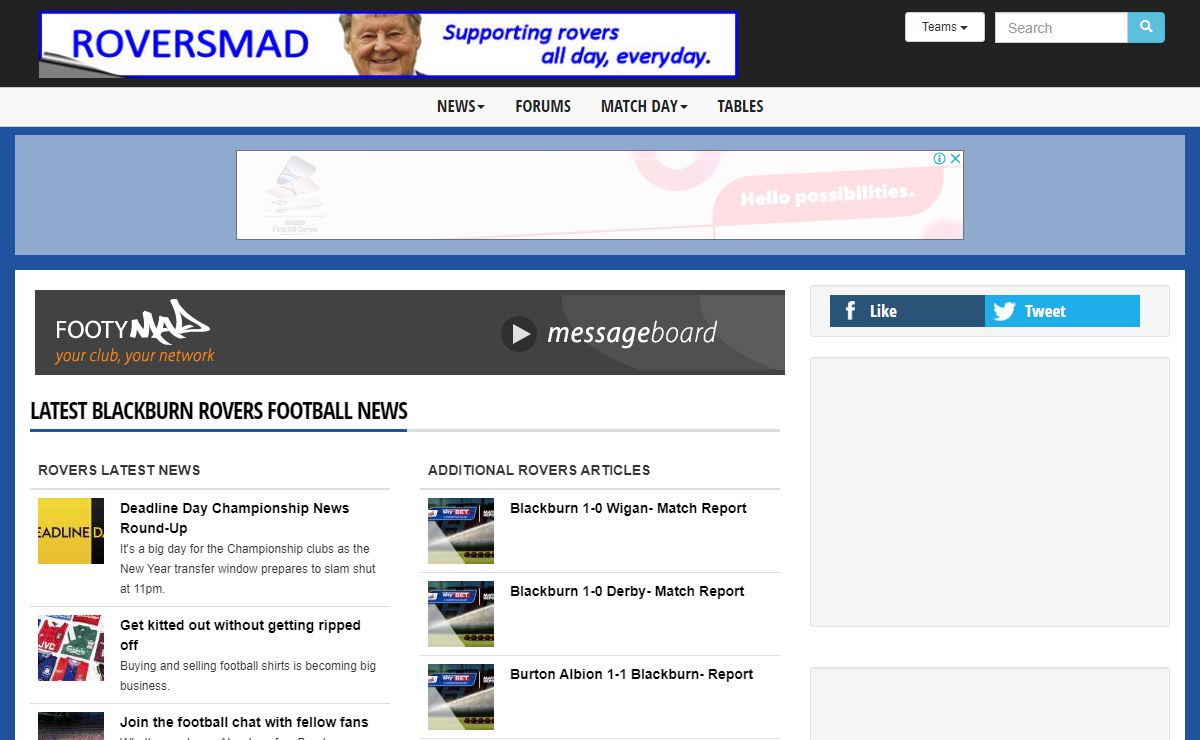Open Burton Albion 1-1 Blackburn Report

[631, 674]
